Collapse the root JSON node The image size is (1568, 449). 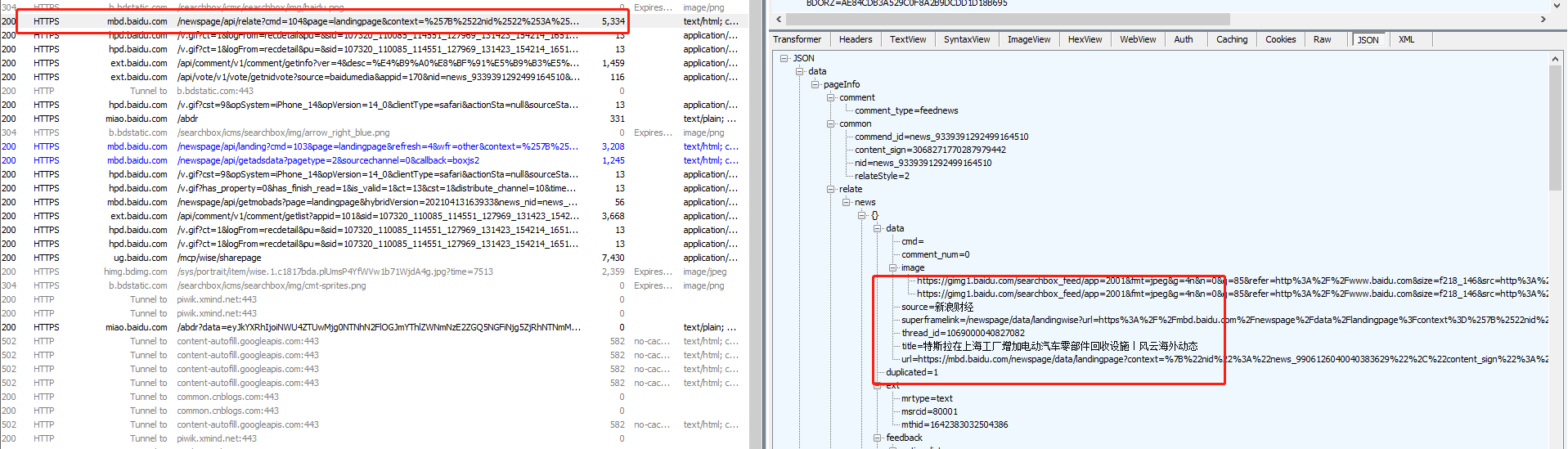coord(784,58)
